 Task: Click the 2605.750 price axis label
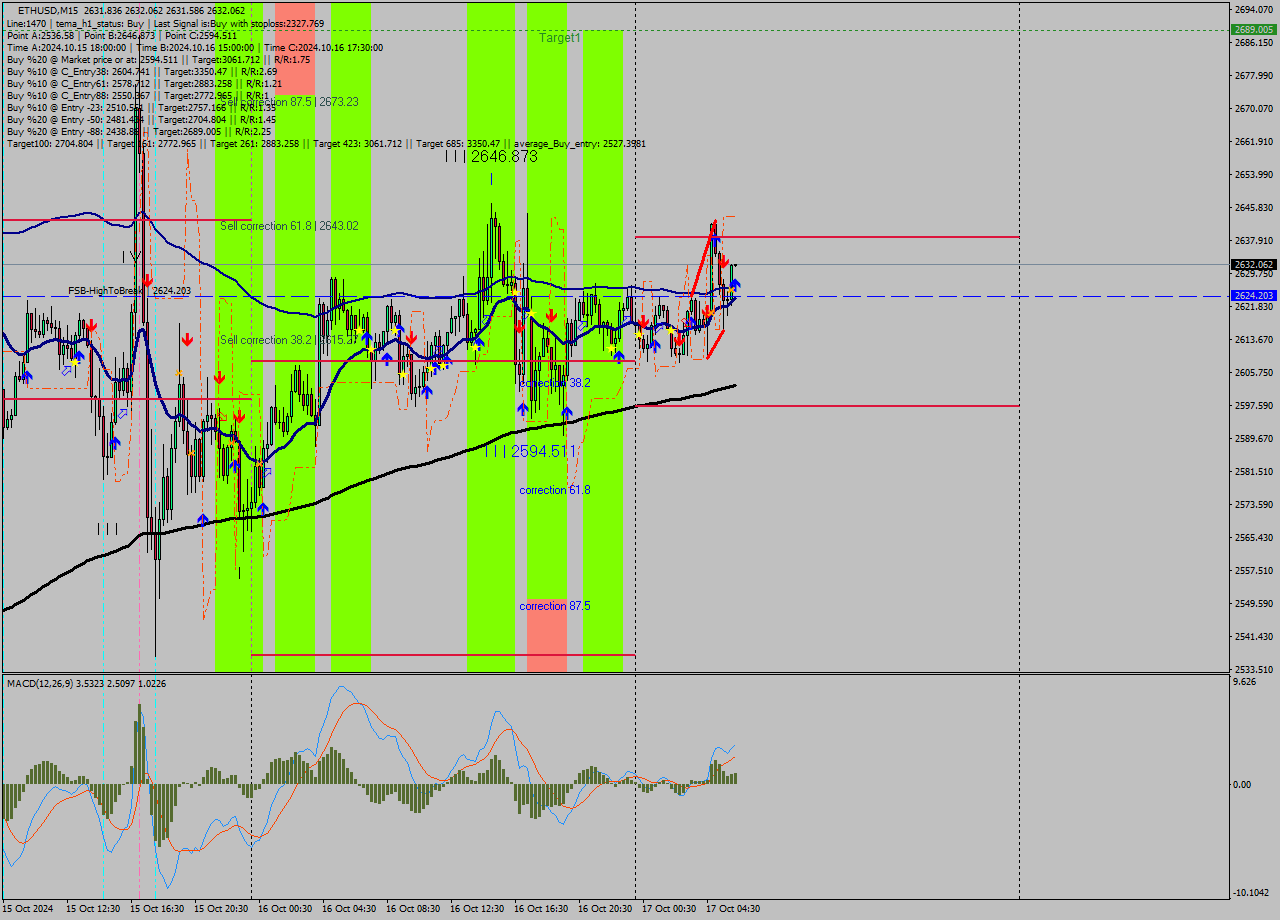coord(1253,372)
